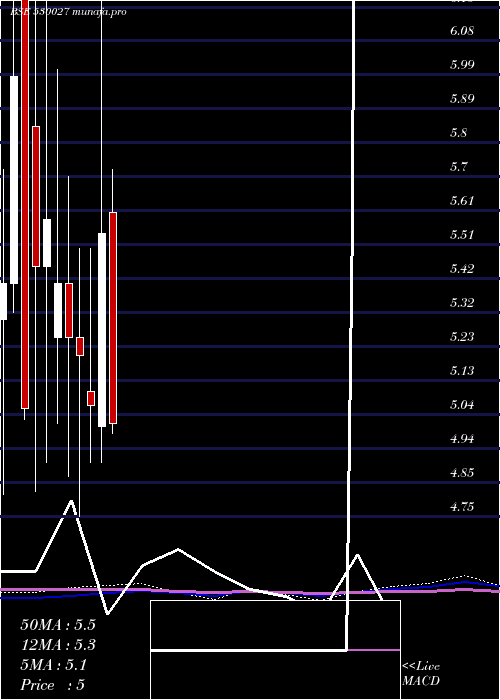Click the 5.42 price axis label
The width and height of the screenshot is (500, 700).
pos(461,269)
